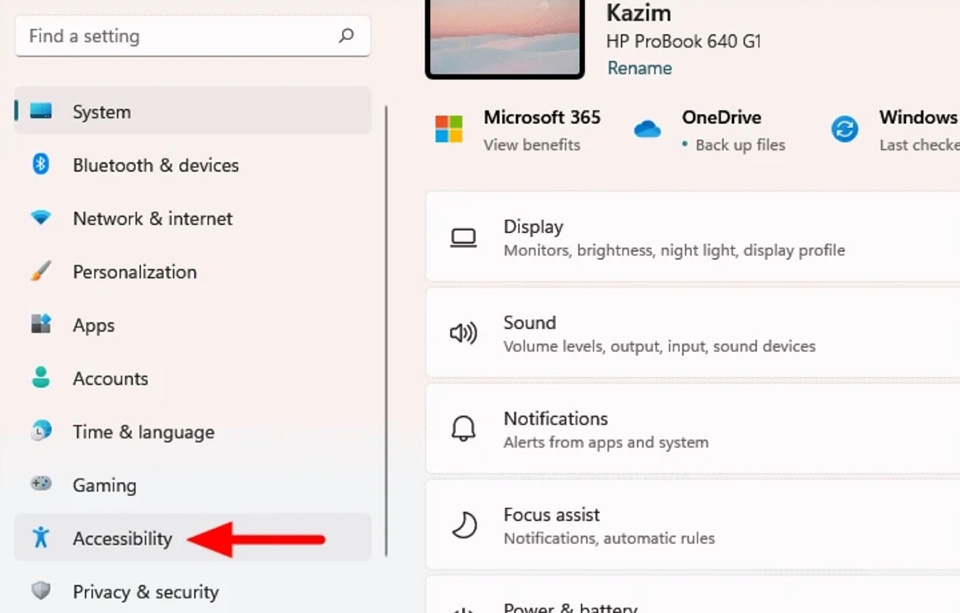Click the OneDrive cloud icon

pyautogui.click(x=647, y=129)
